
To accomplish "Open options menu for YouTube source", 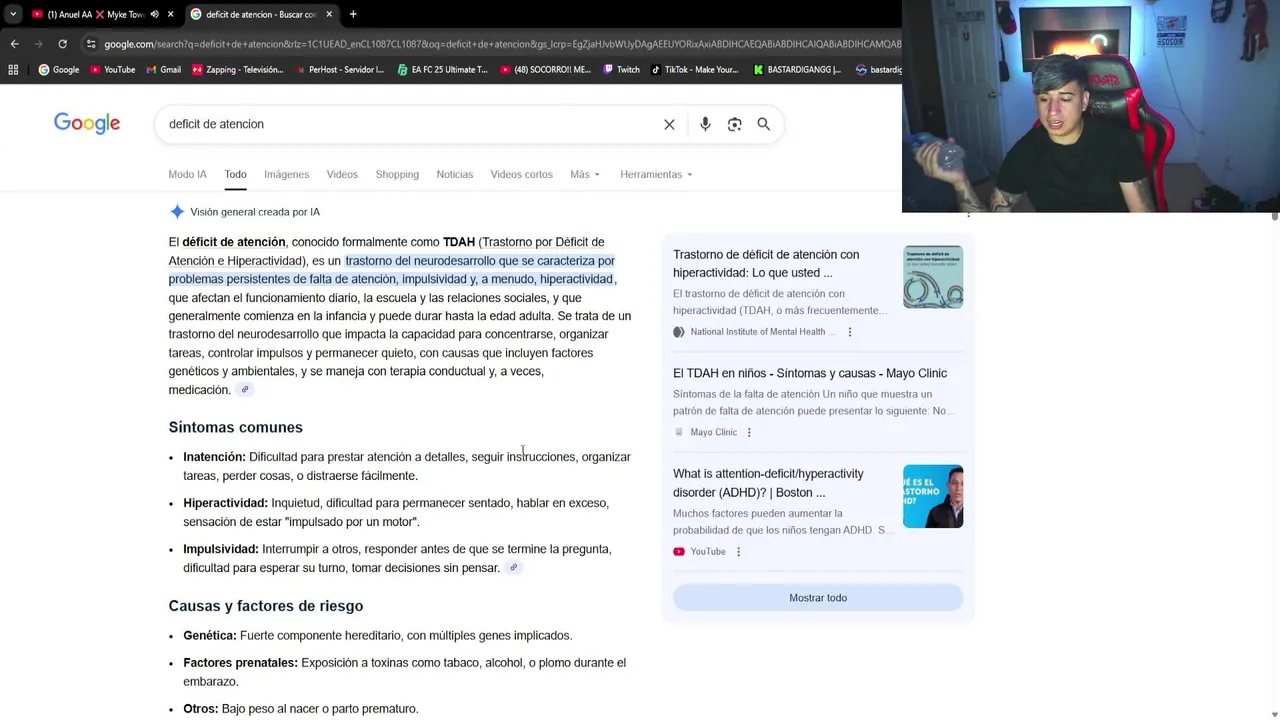I will (x=738, y=552).
